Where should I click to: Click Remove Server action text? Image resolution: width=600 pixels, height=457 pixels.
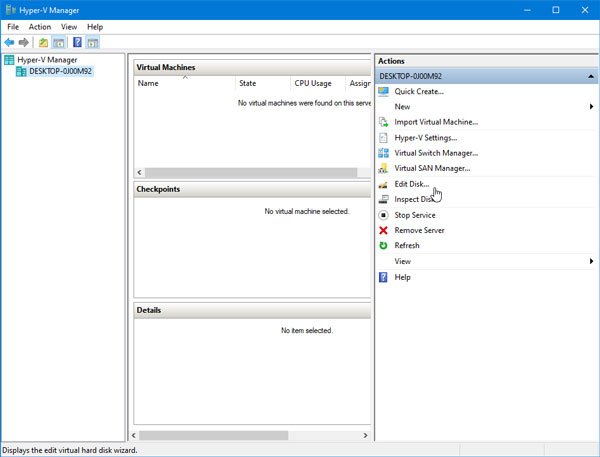coord(419,230)
